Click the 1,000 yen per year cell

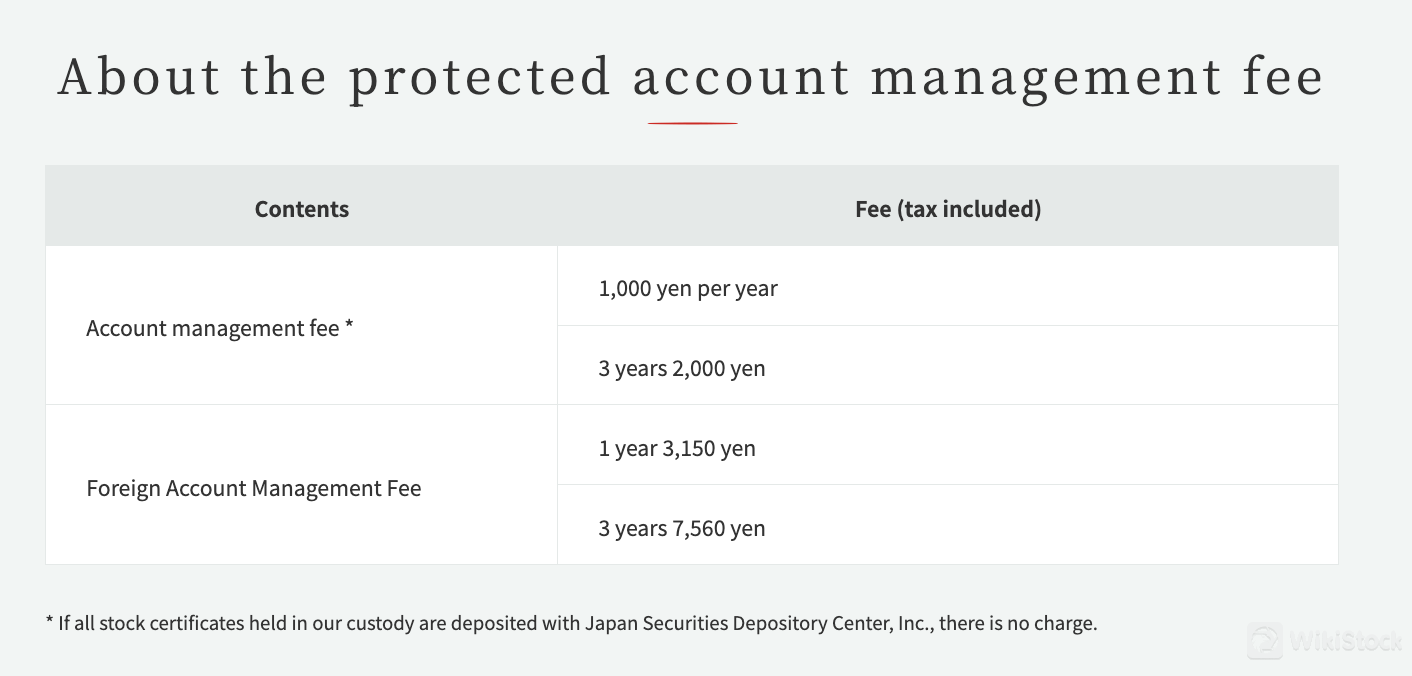[x=948, y=286]
